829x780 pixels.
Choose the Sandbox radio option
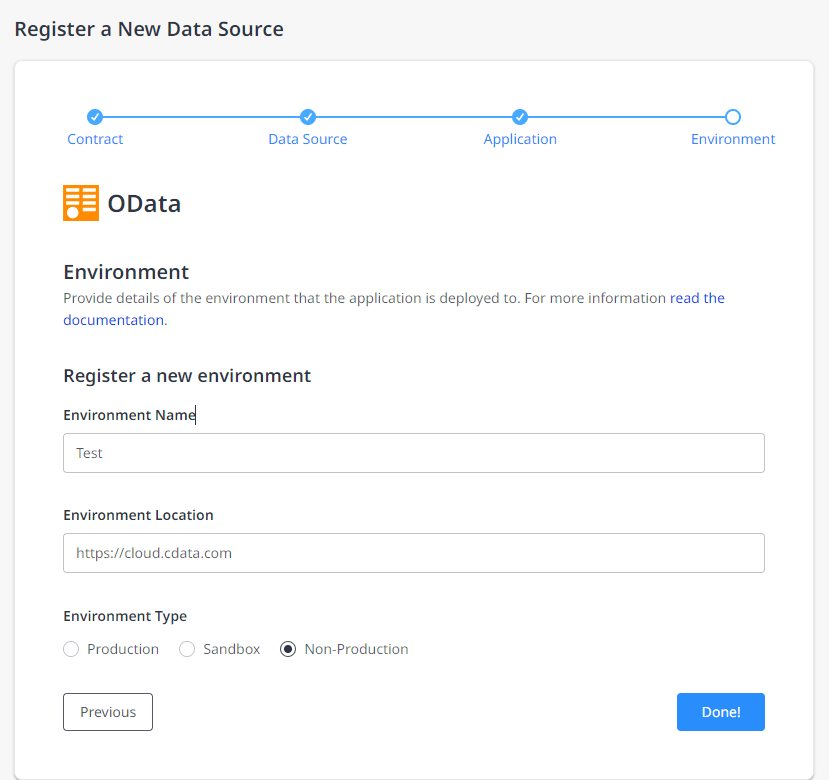click(x=187, y=649)
